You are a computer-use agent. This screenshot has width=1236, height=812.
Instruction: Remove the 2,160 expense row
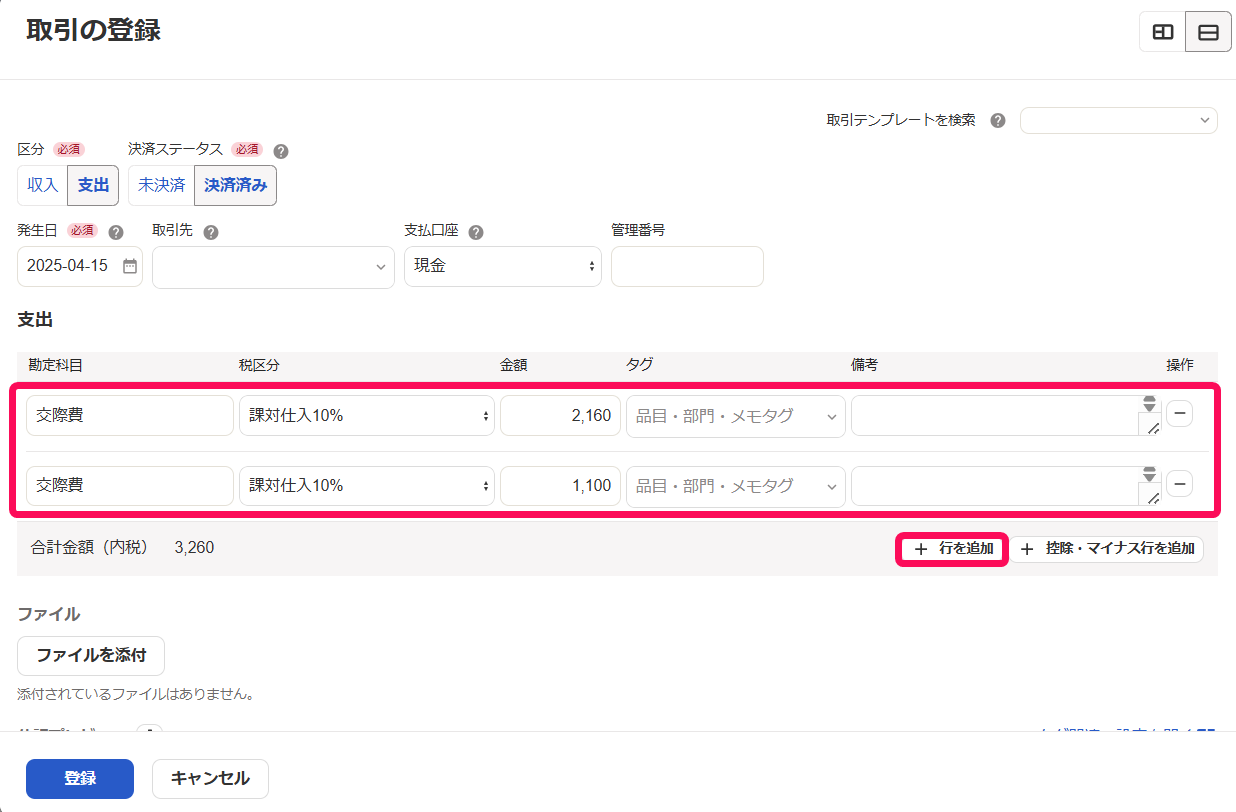1179,413
